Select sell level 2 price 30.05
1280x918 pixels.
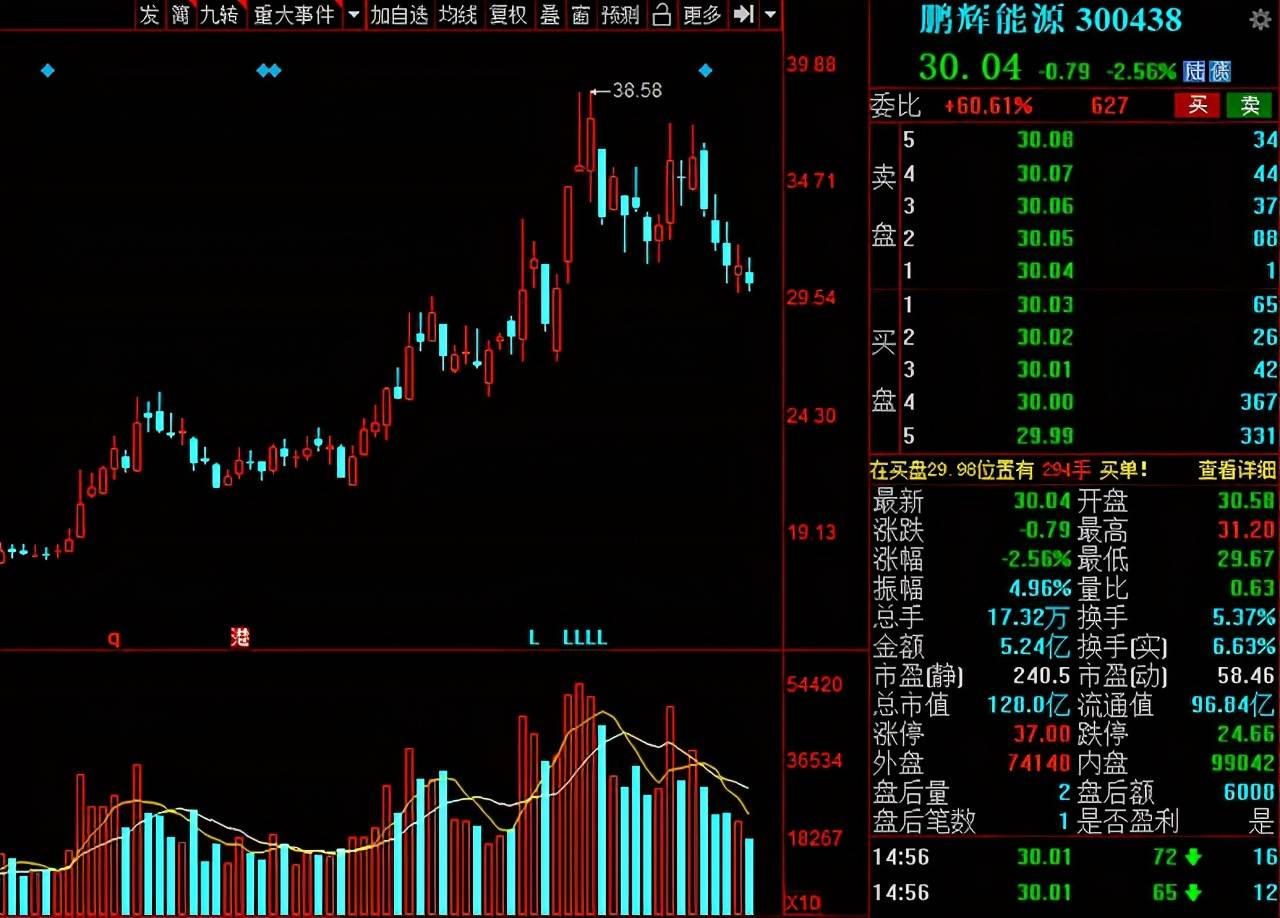tap(1045, 237)
